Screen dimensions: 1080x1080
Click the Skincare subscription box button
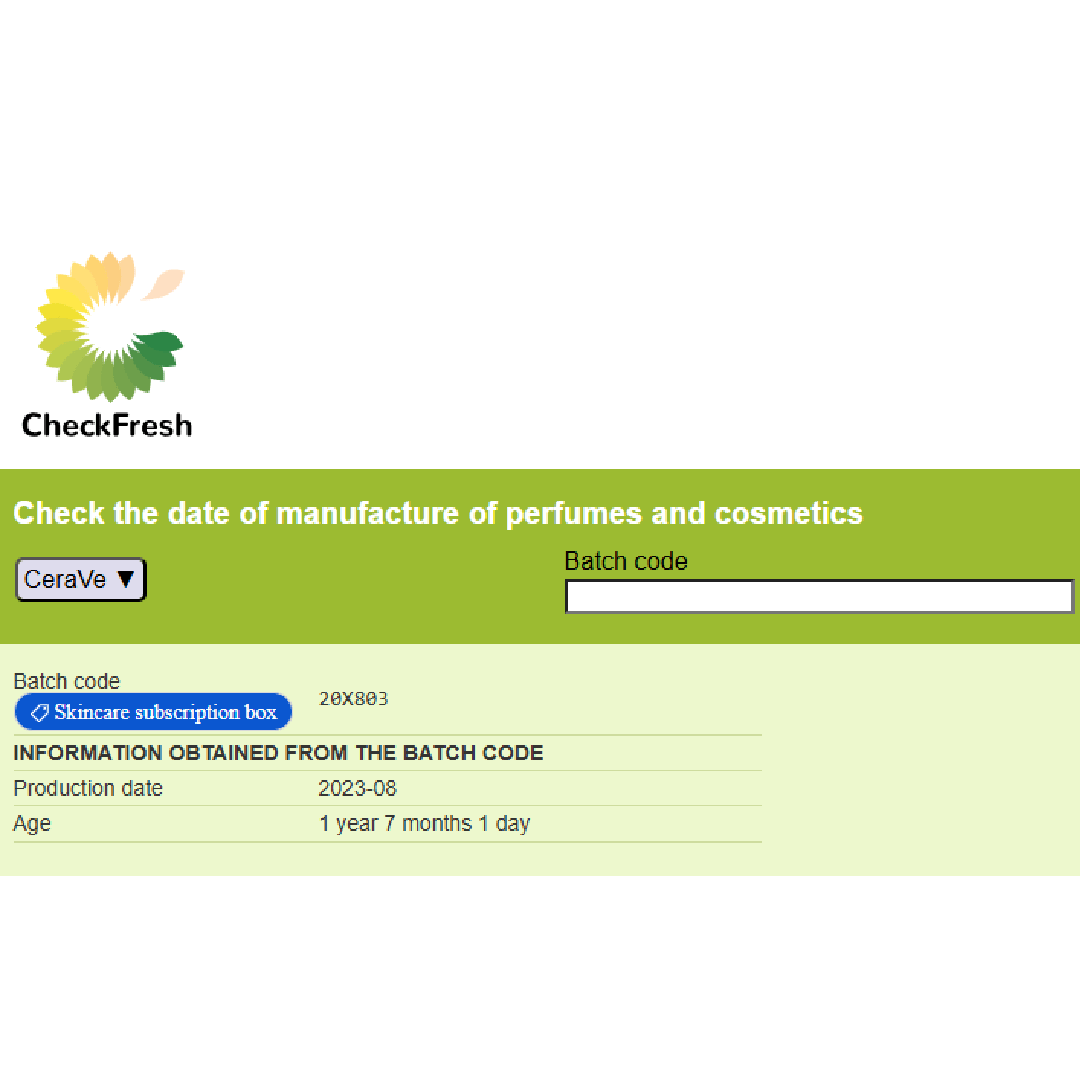click(153, 712)
